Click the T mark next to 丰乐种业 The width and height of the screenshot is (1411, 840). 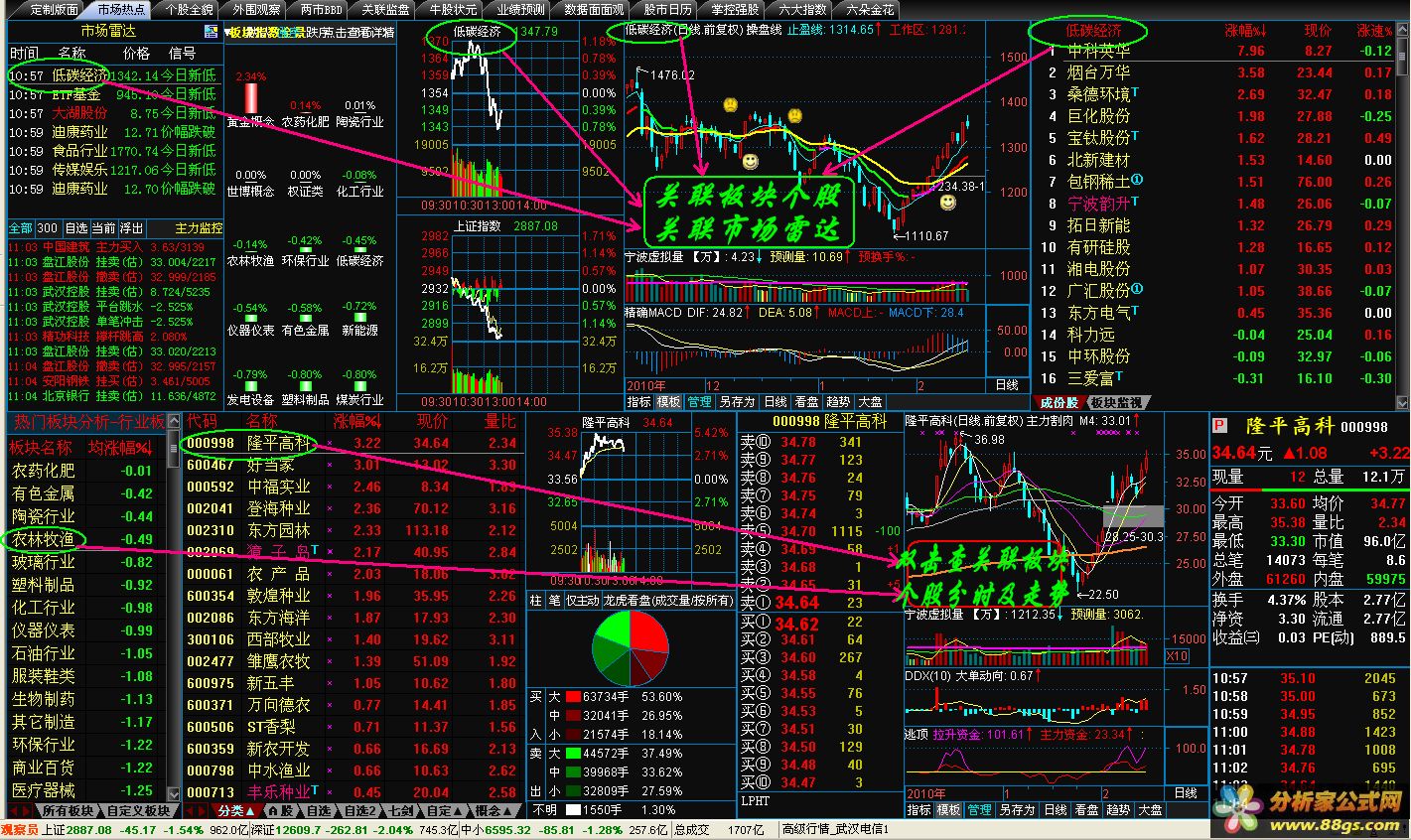click(x=315, y=789)
